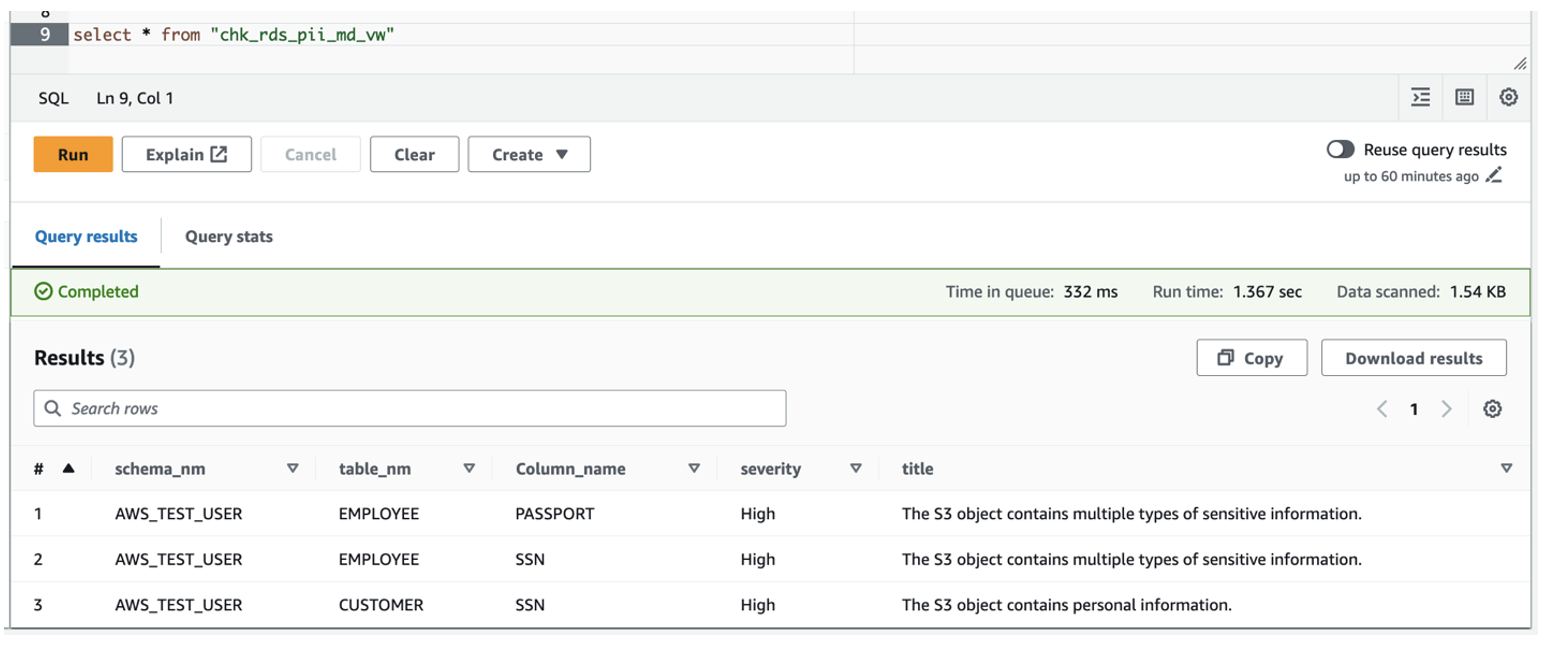Sort by severity column arrow
This screenshot has height=658, width=1560.
point(855,468)
